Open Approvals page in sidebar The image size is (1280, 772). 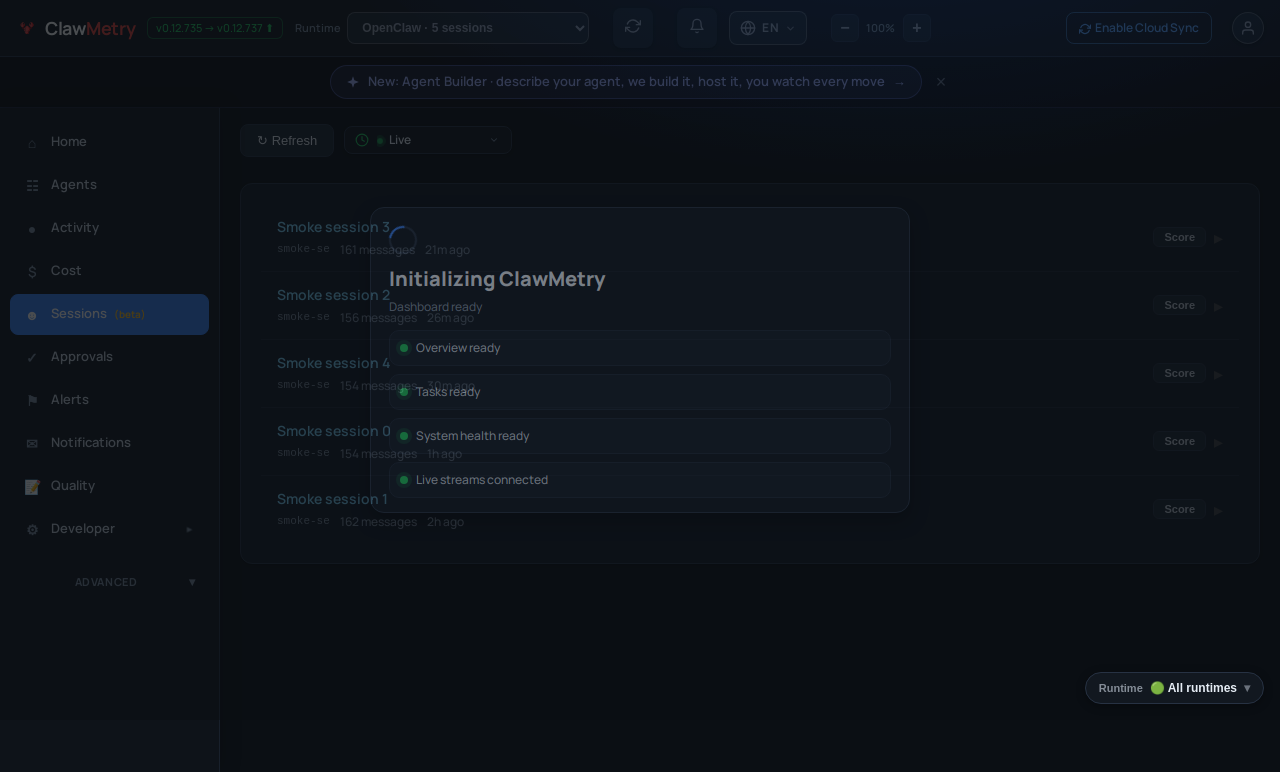[110, 357]
